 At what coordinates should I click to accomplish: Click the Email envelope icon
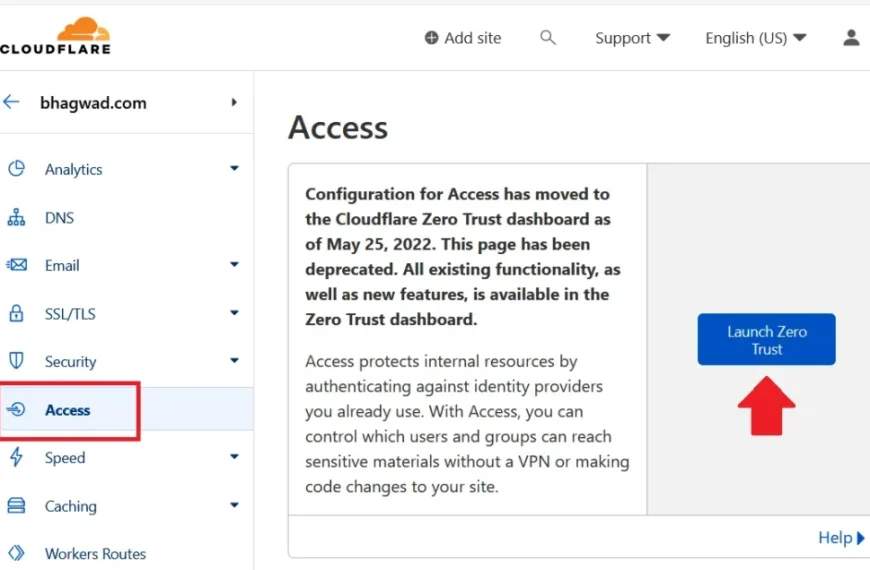pyautogui.click(x=17, y=265)
